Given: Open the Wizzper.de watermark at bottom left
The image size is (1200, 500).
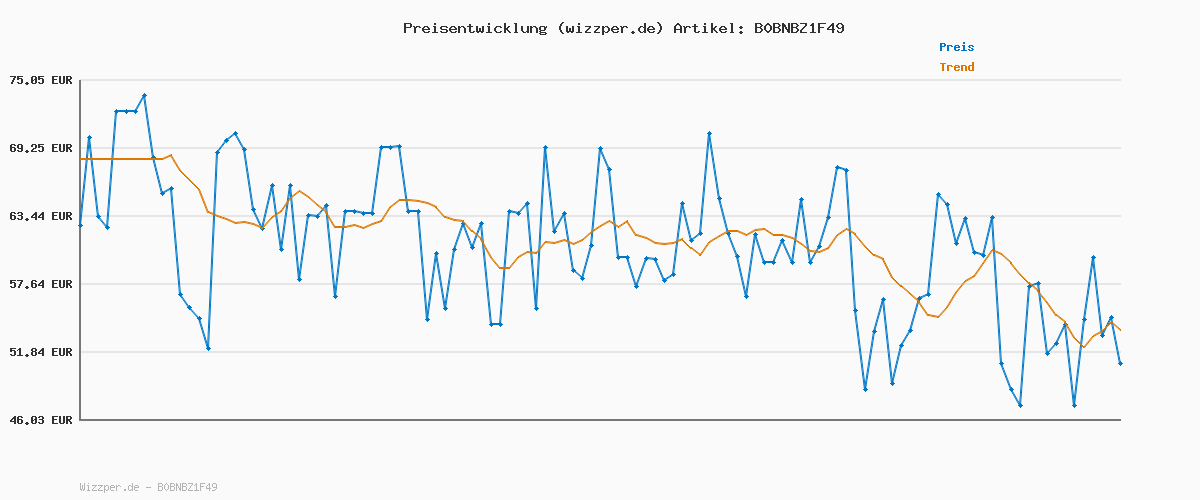Looking at the screenshot, I should (x=148, y=487).
